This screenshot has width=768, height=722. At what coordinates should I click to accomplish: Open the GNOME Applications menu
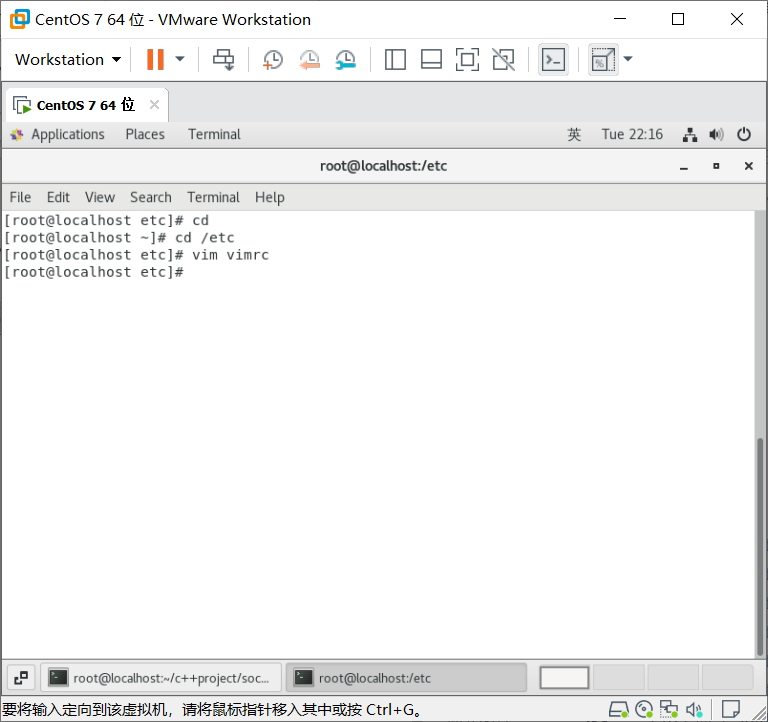pyautogui.click(x=58, y=134)
